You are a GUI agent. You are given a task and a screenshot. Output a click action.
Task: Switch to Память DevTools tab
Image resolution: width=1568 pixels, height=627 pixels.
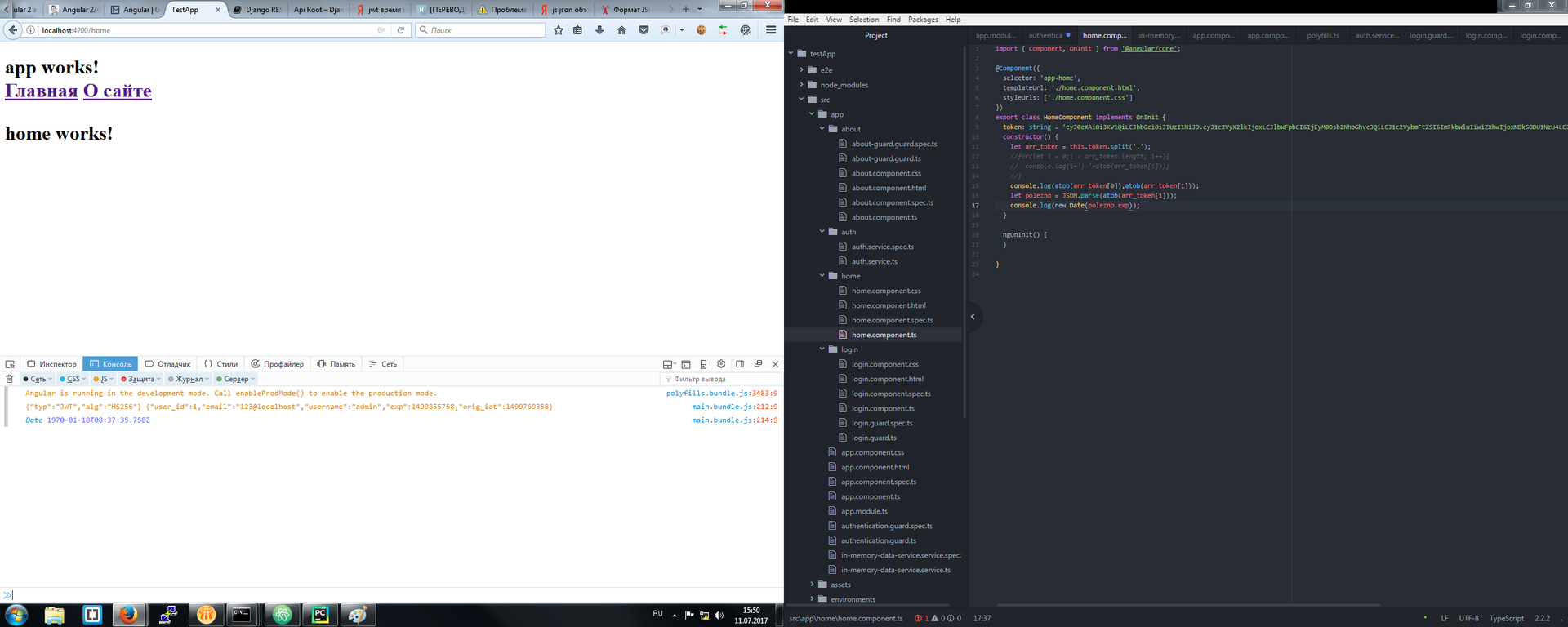click(336, 364)
